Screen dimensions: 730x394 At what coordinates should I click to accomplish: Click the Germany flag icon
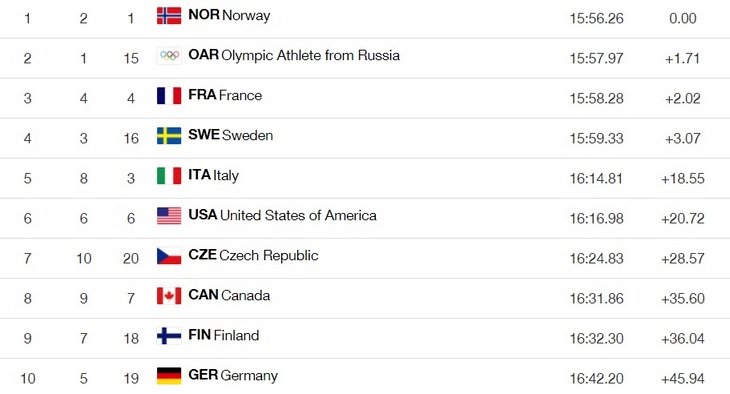169,376
